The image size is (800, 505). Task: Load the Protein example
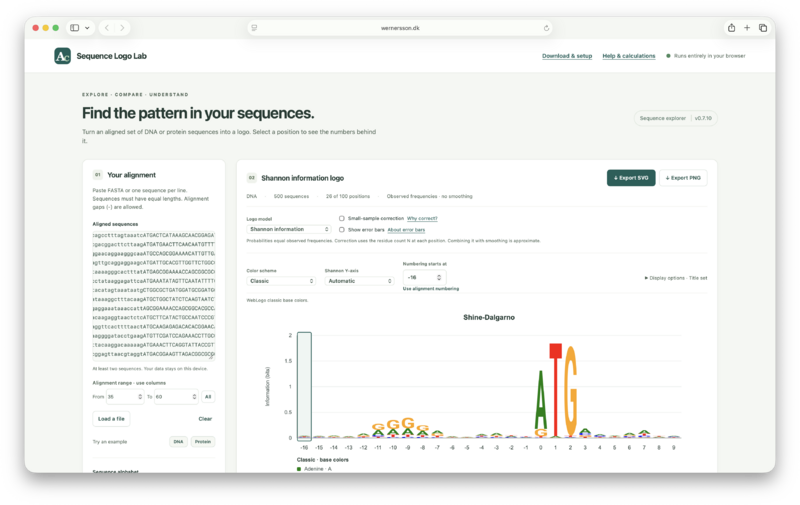pos(203,442)
